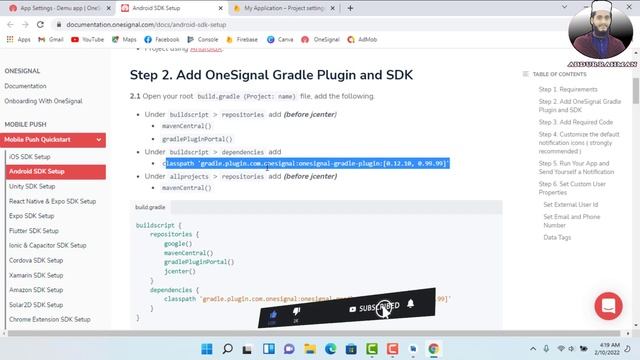Jump to Step 5. Run Your App section
Image resolution: width=640 pixels, height=360 pixels.
[576, 167]
